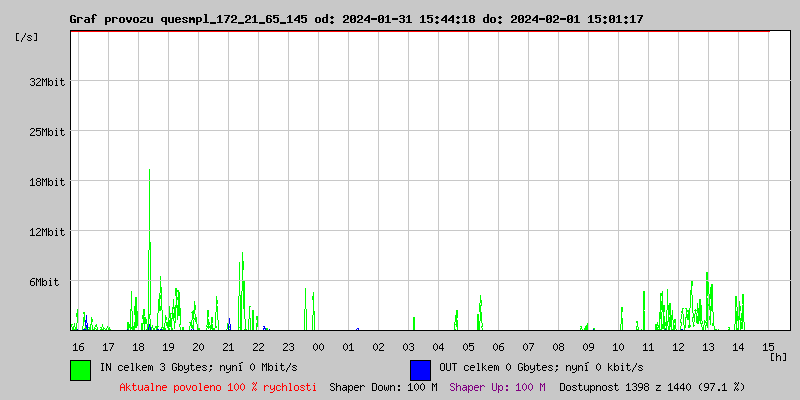Click the 18Mbit y-axis label
This screenshot has height=400, width=800.
pyautogui.click(x=47, y=182)
